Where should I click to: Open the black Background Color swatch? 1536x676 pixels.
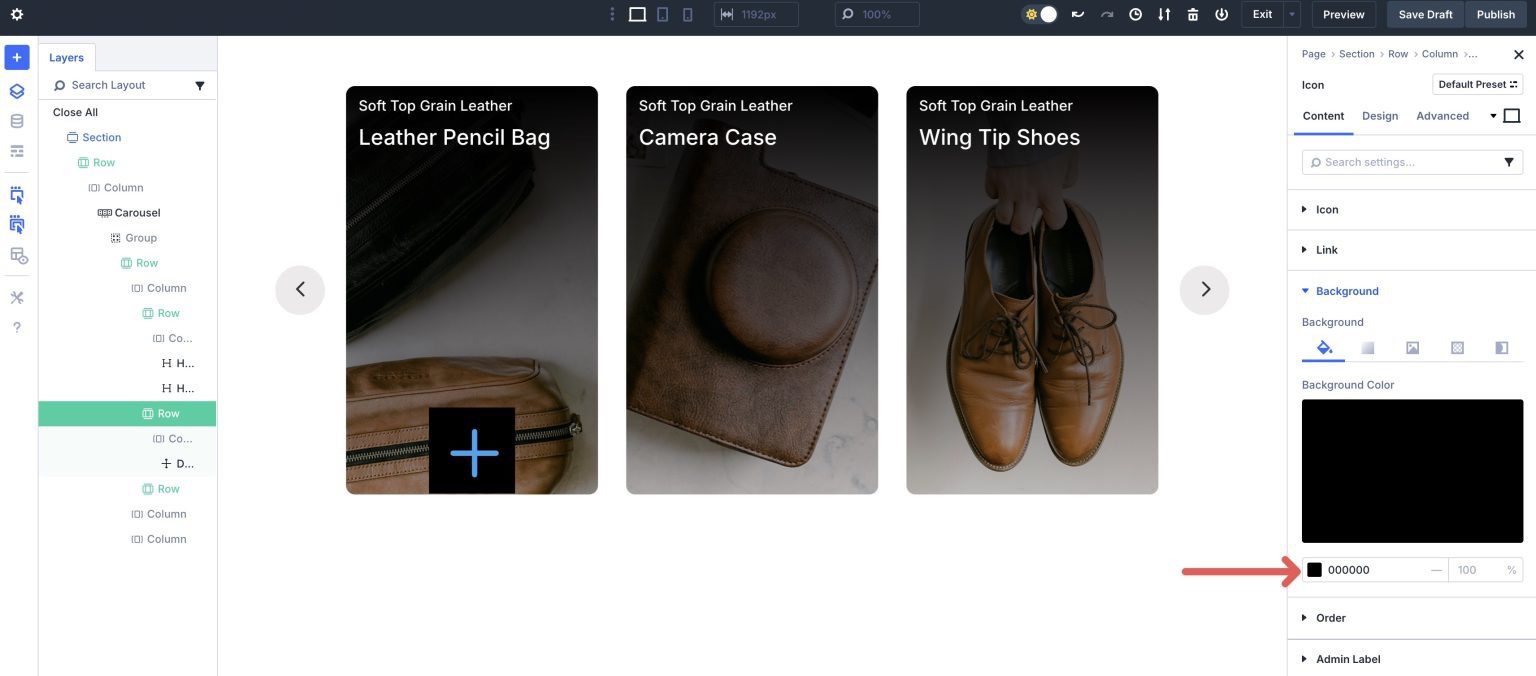tap(1314, 569)
